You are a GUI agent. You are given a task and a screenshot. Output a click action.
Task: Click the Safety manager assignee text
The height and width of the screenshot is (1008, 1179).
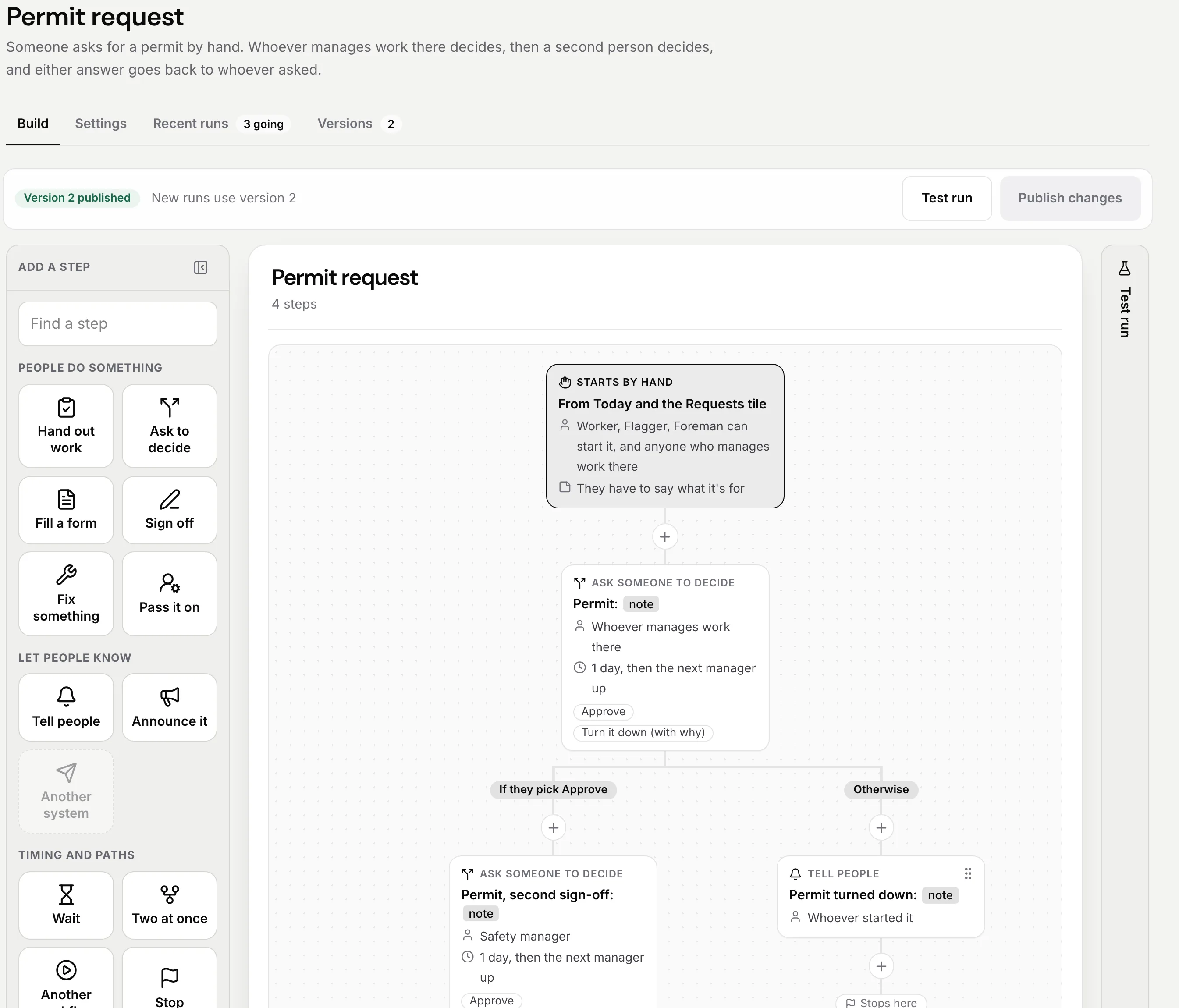tap(525, 936)
